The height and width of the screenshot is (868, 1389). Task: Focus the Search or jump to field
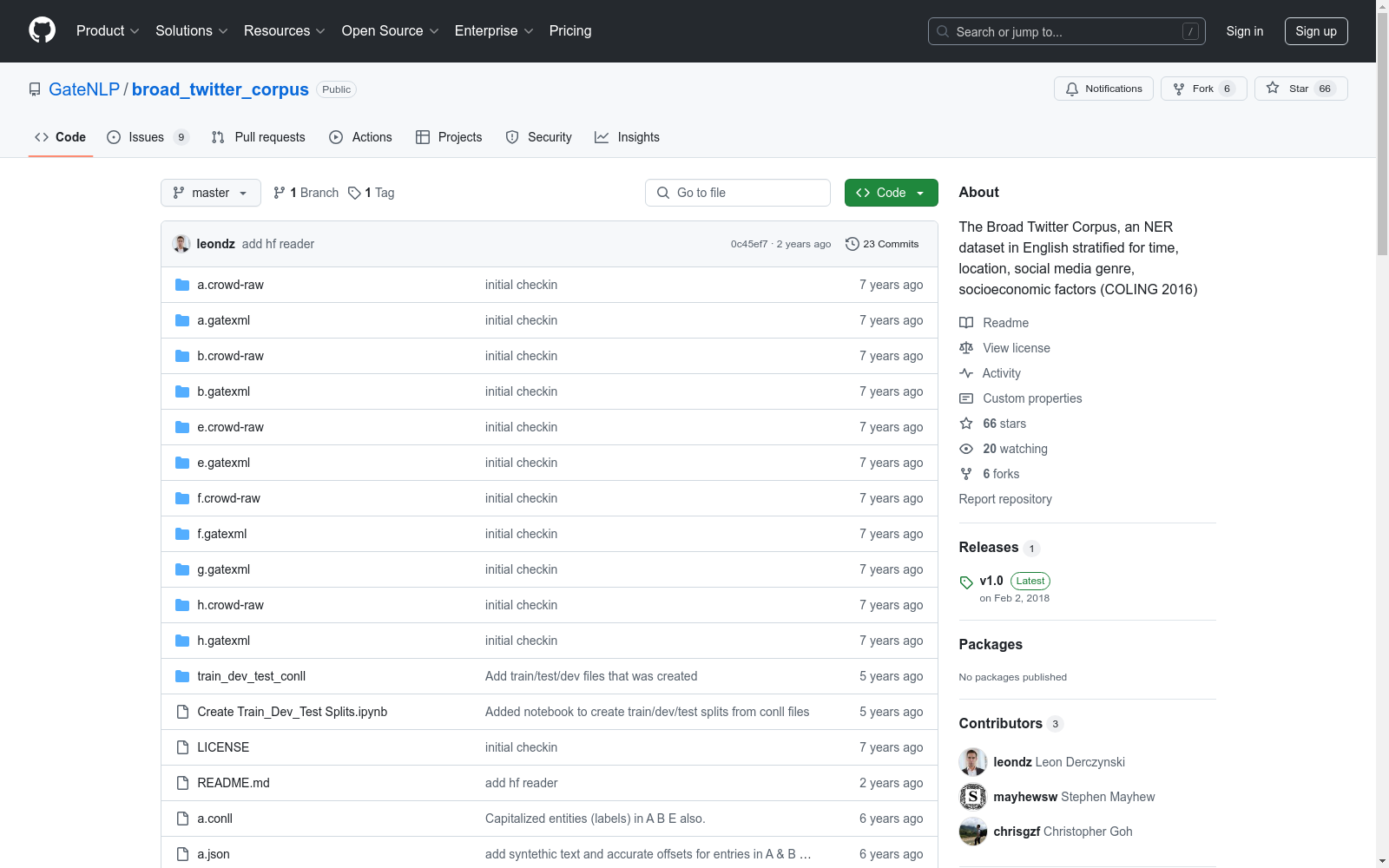click(1067, 31)
